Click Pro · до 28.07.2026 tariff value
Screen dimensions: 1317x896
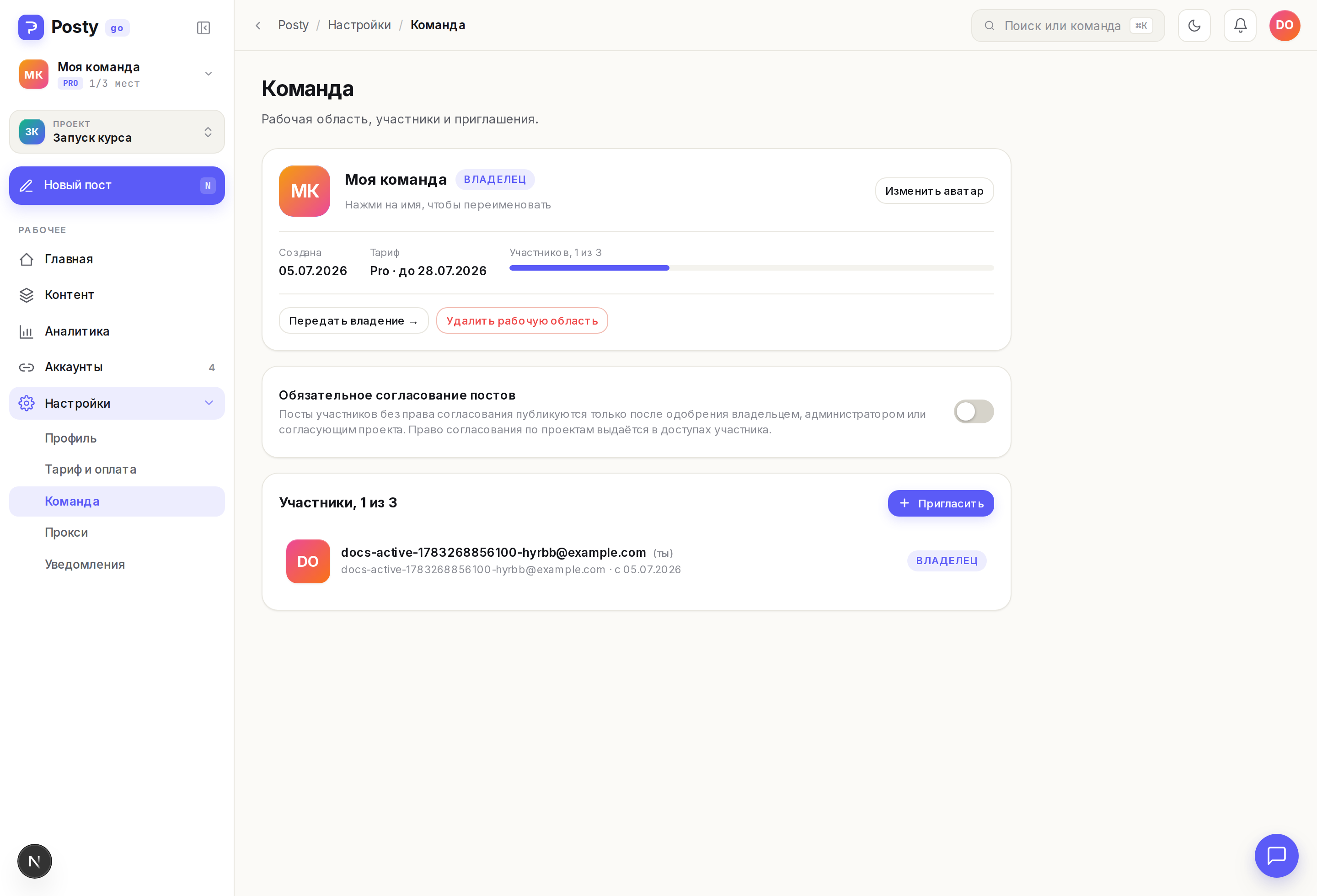pyautogui.click(x=428, y=271)
